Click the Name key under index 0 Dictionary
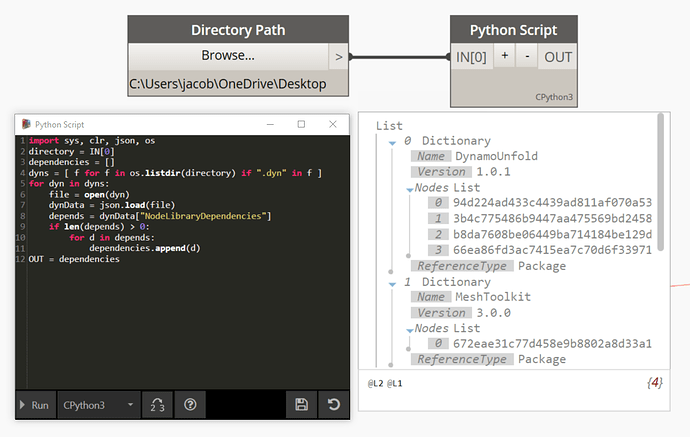This screenshot has height=437, width=690. point(431,156)
